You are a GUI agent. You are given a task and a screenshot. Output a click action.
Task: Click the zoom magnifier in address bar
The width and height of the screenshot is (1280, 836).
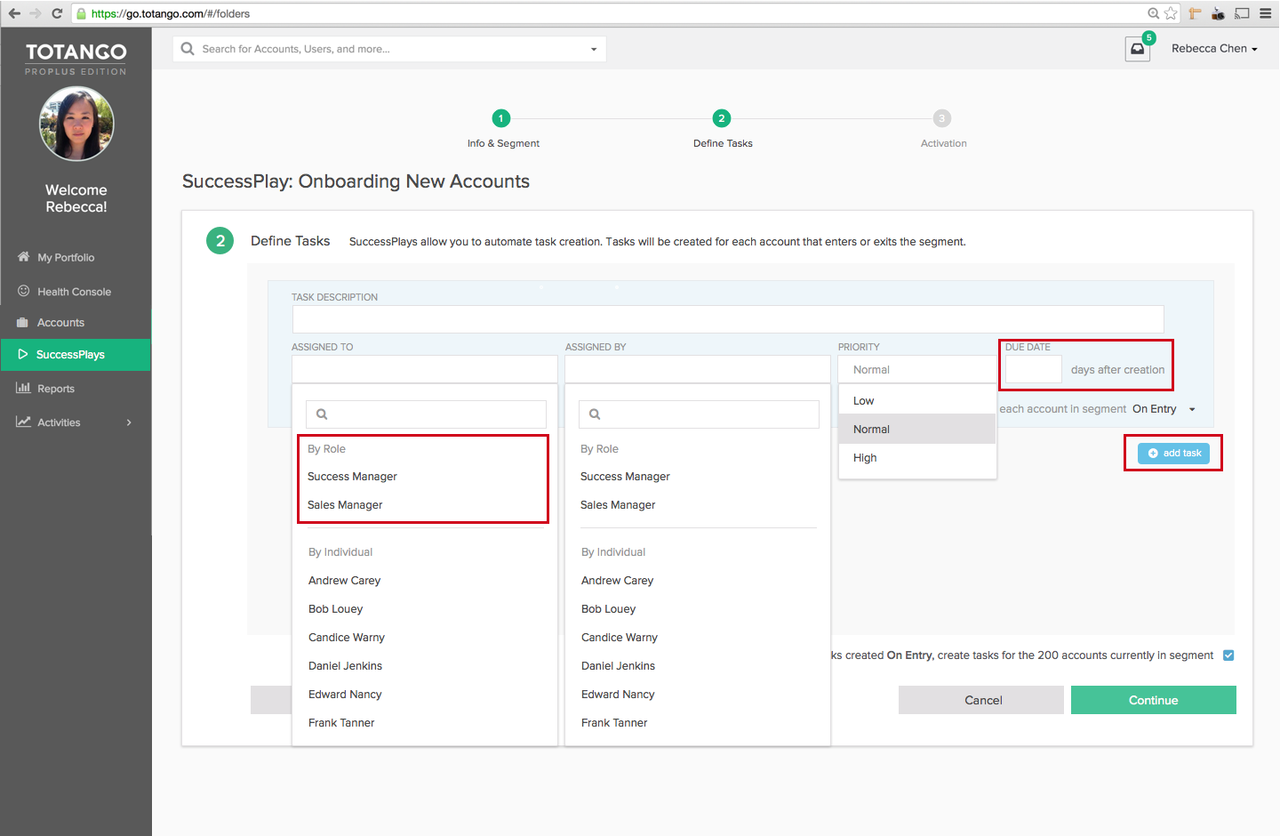[x=1154, y=14]
